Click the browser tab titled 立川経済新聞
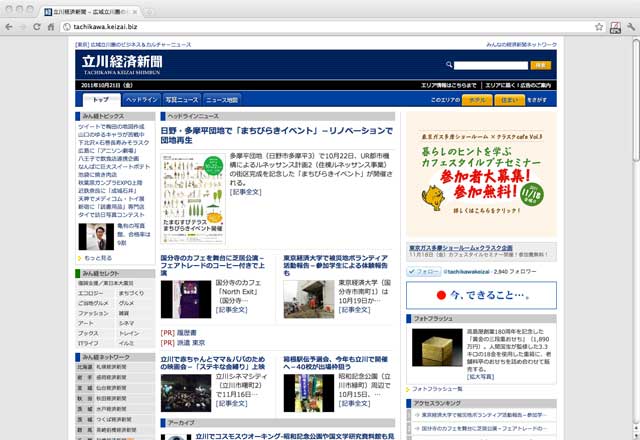 [90, 12]
